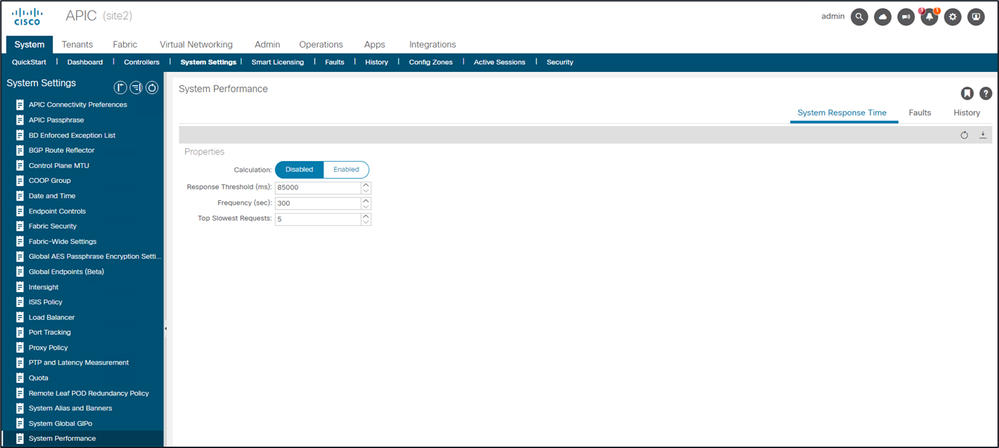Decrease Top Slowest Requests with down arrow
999x448 pixels.
pos(366,222)
